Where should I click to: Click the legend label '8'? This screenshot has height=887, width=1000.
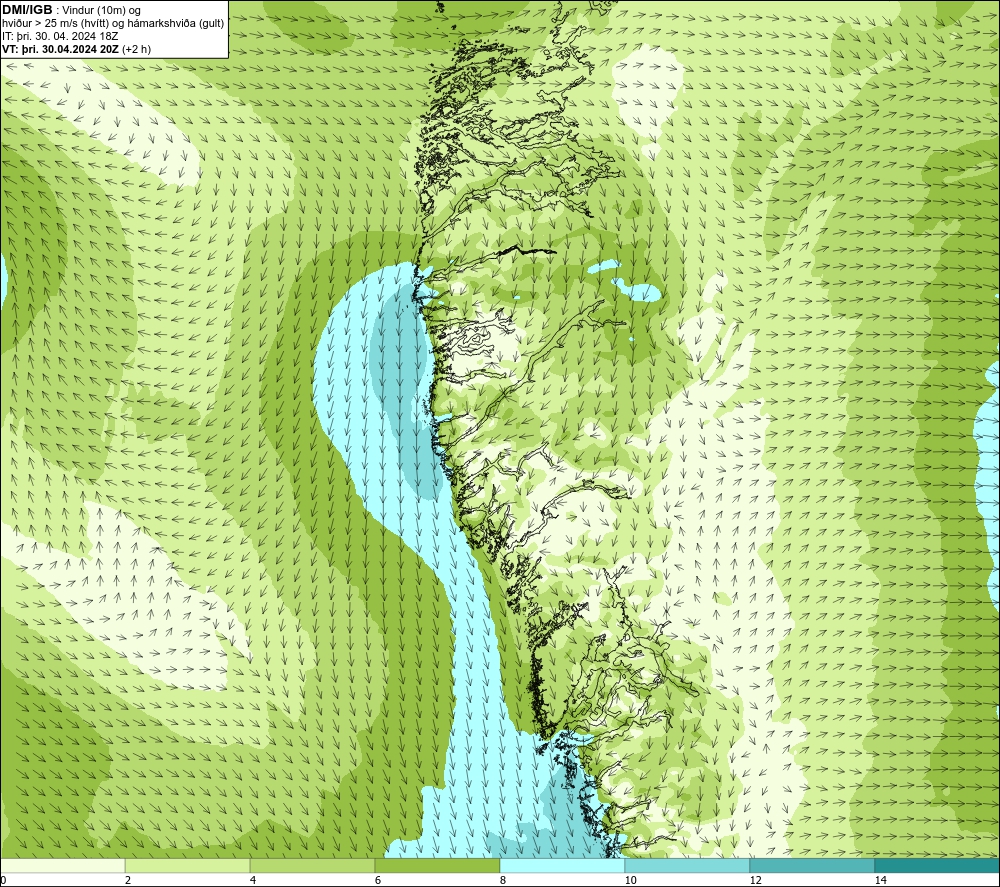coord(503,881)
